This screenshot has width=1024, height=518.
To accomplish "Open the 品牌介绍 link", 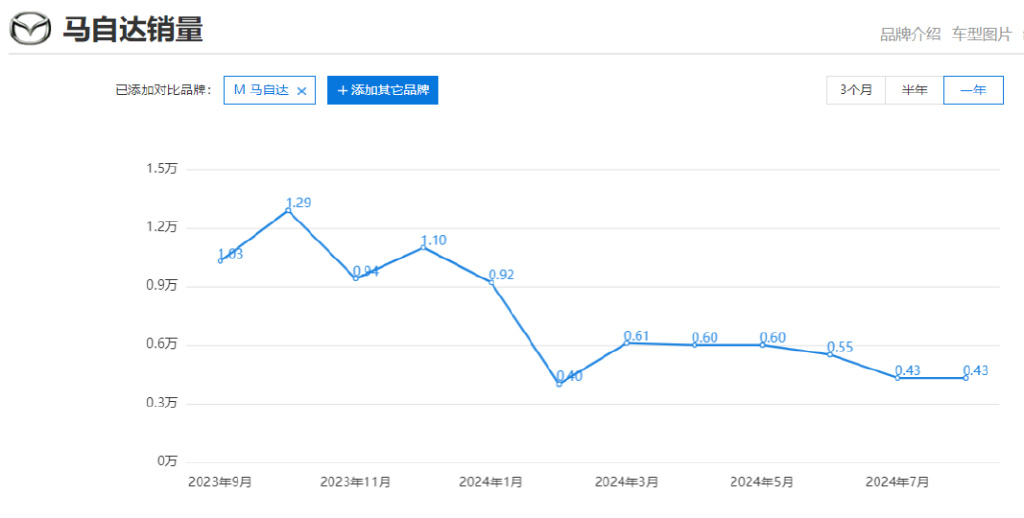I will (x=910, y=35).
